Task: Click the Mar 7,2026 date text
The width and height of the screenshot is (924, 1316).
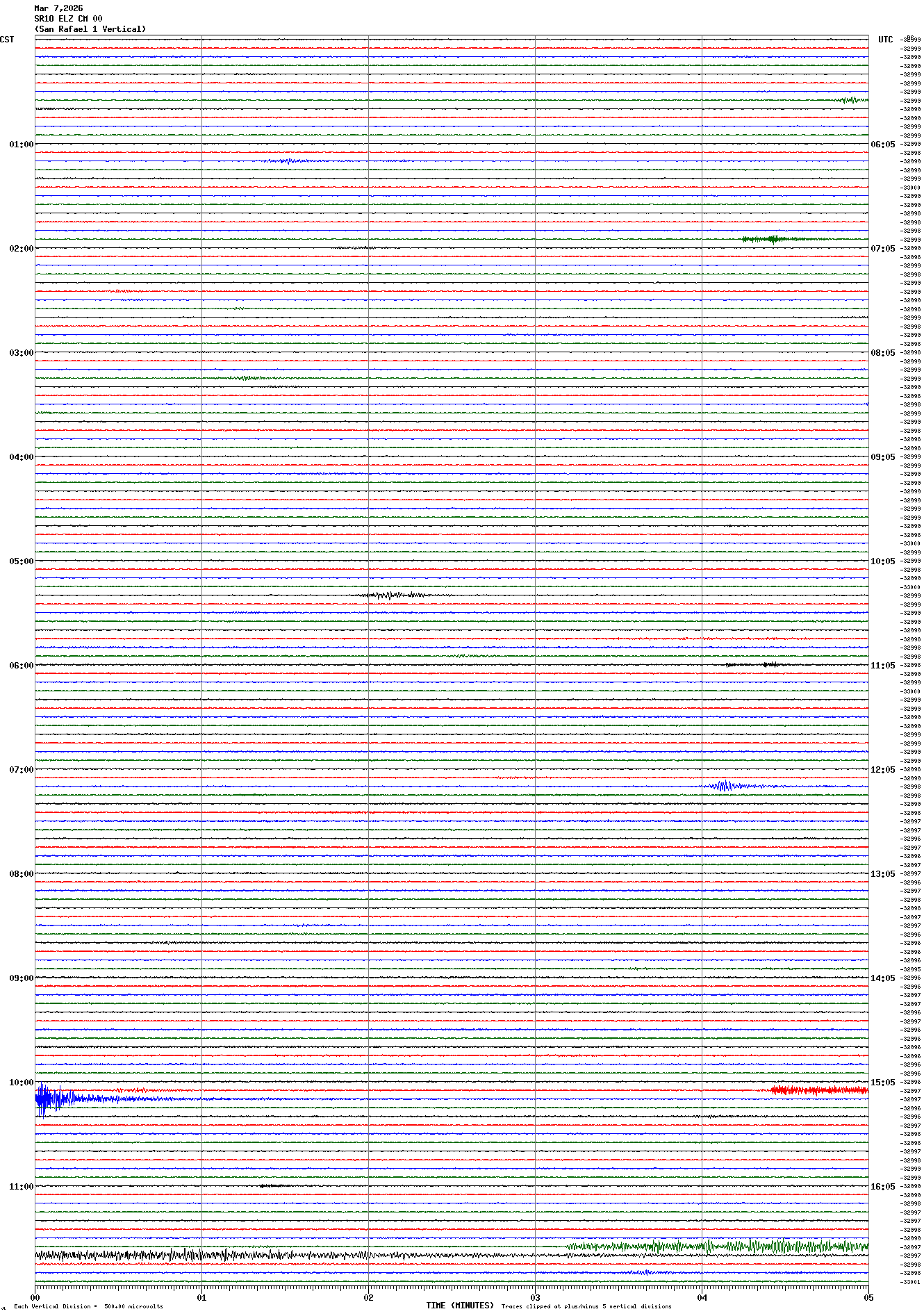Action: [58, 8]
